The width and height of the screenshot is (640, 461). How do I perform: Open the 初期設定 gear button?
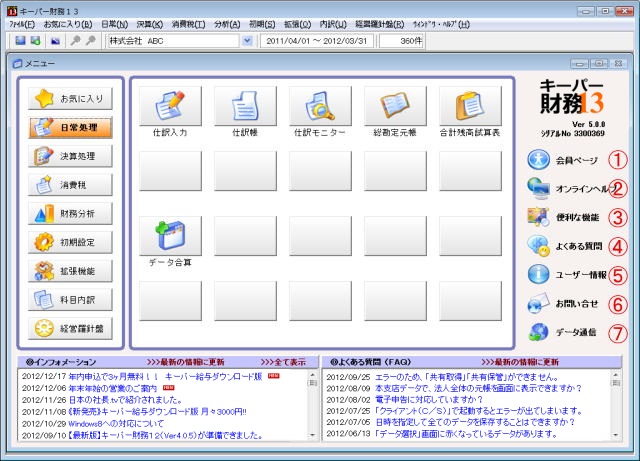coord(70,242)
